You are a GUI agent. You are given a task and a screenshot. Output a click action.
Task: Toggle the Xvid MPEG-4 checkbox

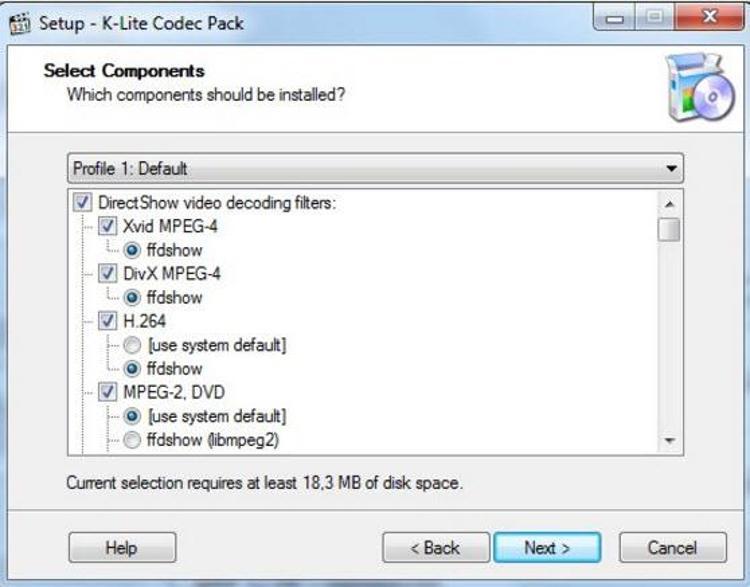click(108, 227)
